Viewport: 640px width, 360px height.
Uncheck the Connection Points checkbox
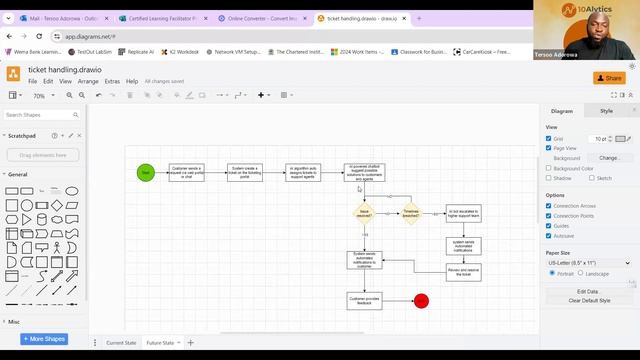549,216
